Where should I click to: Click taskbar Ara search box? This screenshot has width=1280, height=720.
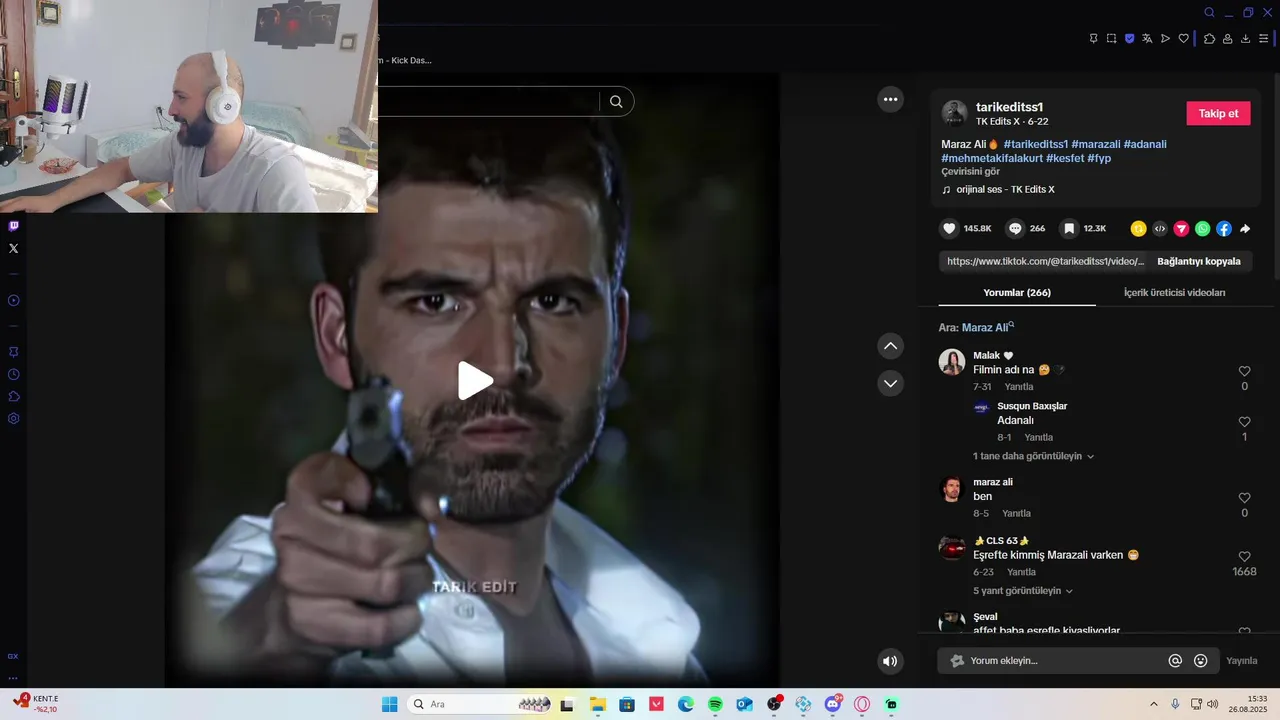[481, 704]
